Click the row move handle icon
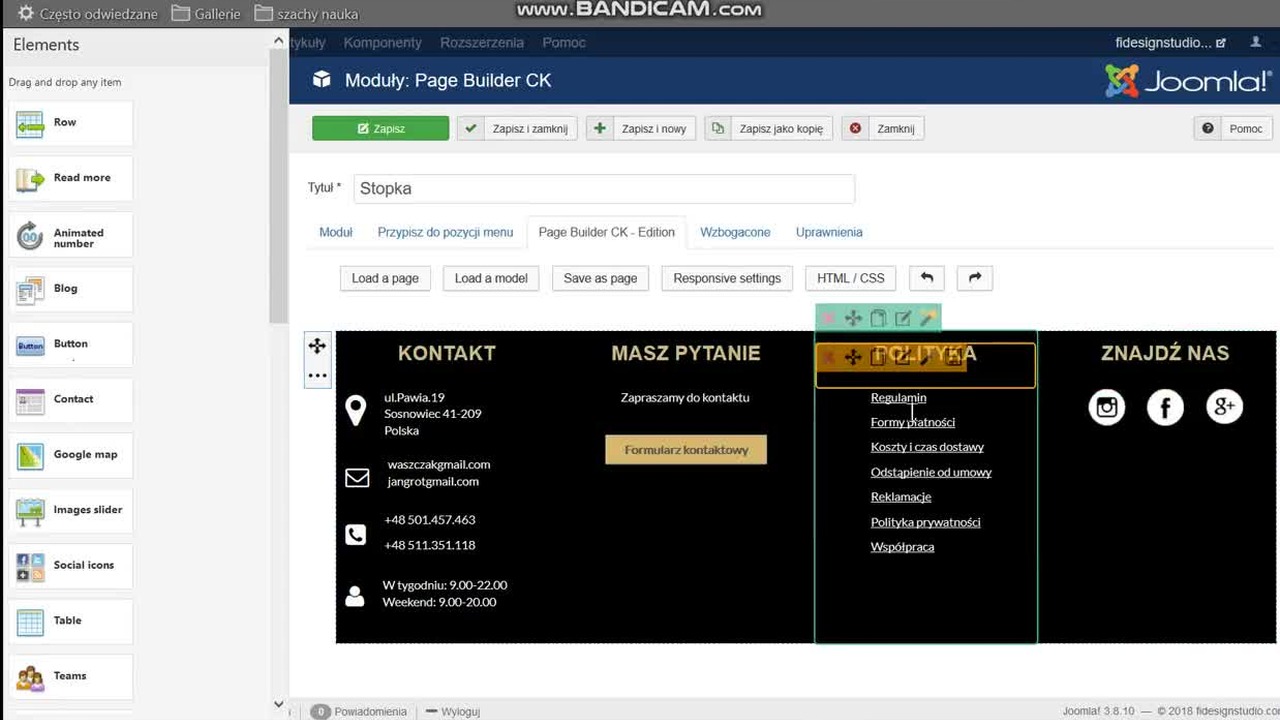 [x=317, y=346]
